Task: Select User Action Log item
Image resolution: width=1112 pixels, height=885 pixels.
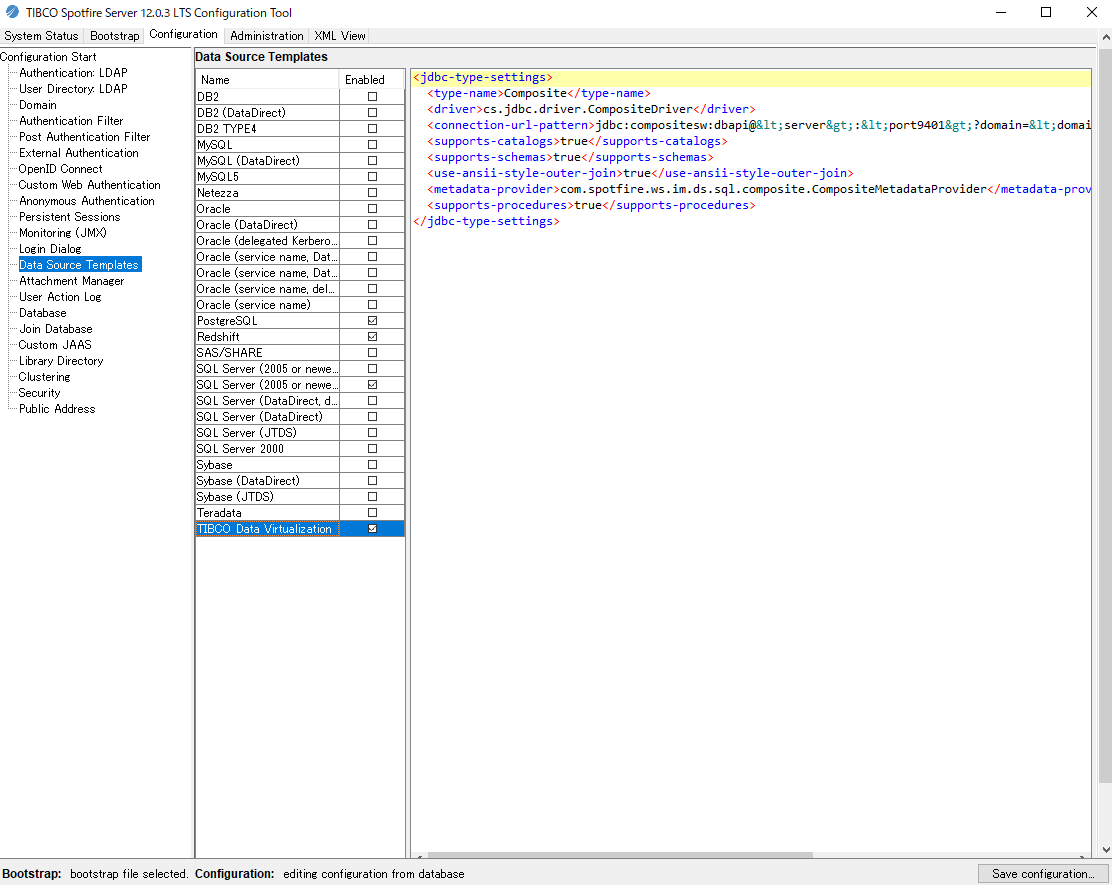Action: [60, 297]
